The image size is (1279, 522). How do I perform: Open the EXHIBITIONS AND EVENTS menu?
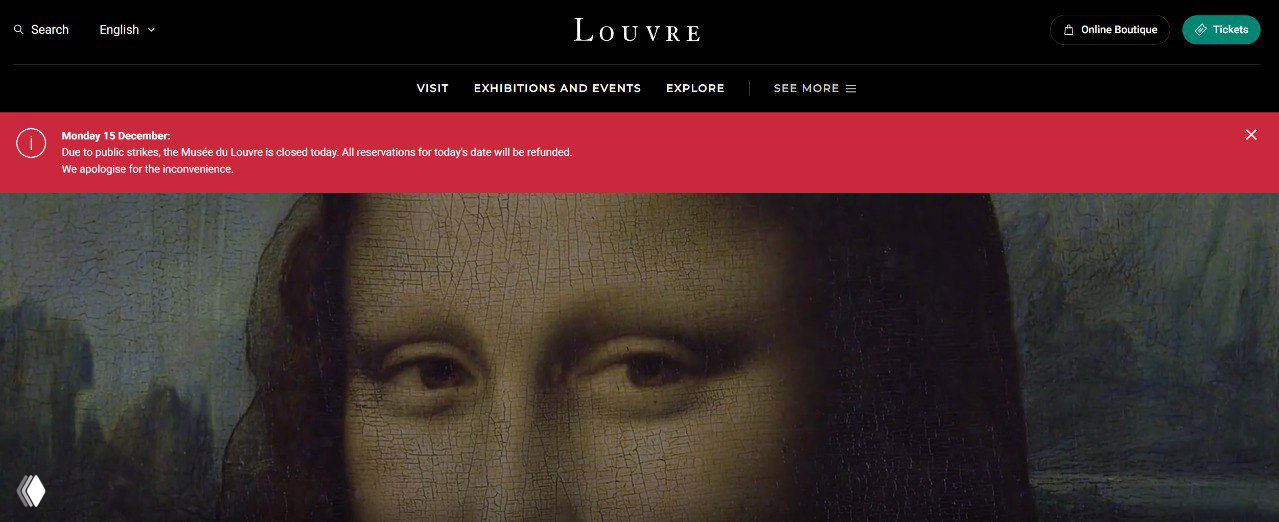[x=557, y=88]
